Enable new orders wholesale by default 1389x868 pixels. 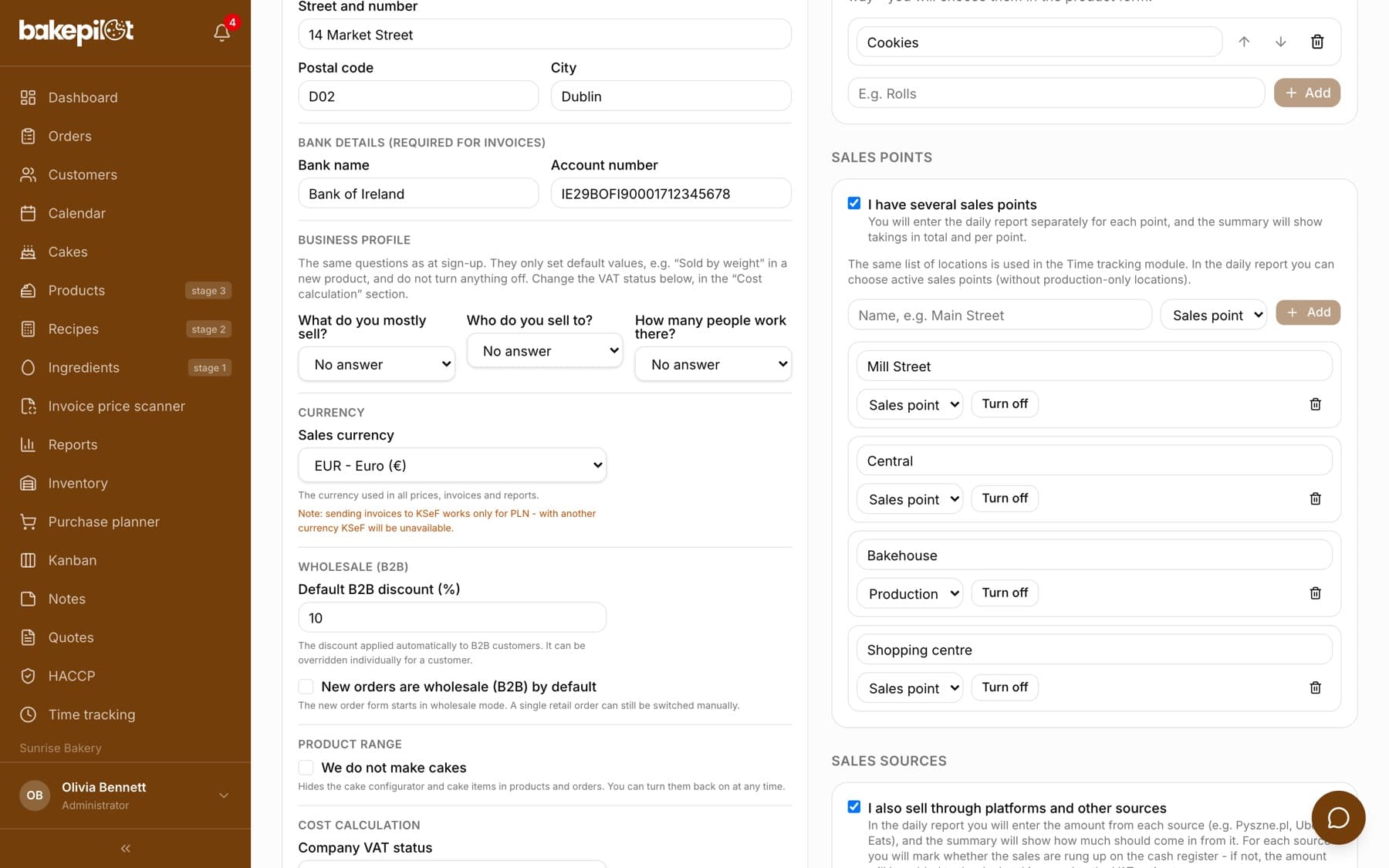tap(306, 687)
